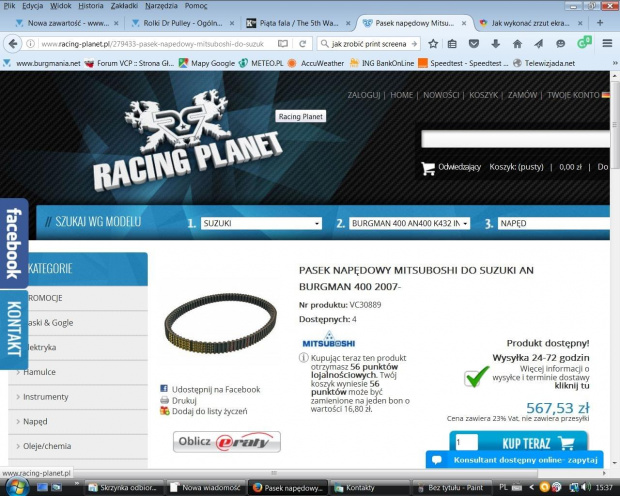Screen dimensions: 620x496
Task: Open the Widok menu
Action: [60, 6]
